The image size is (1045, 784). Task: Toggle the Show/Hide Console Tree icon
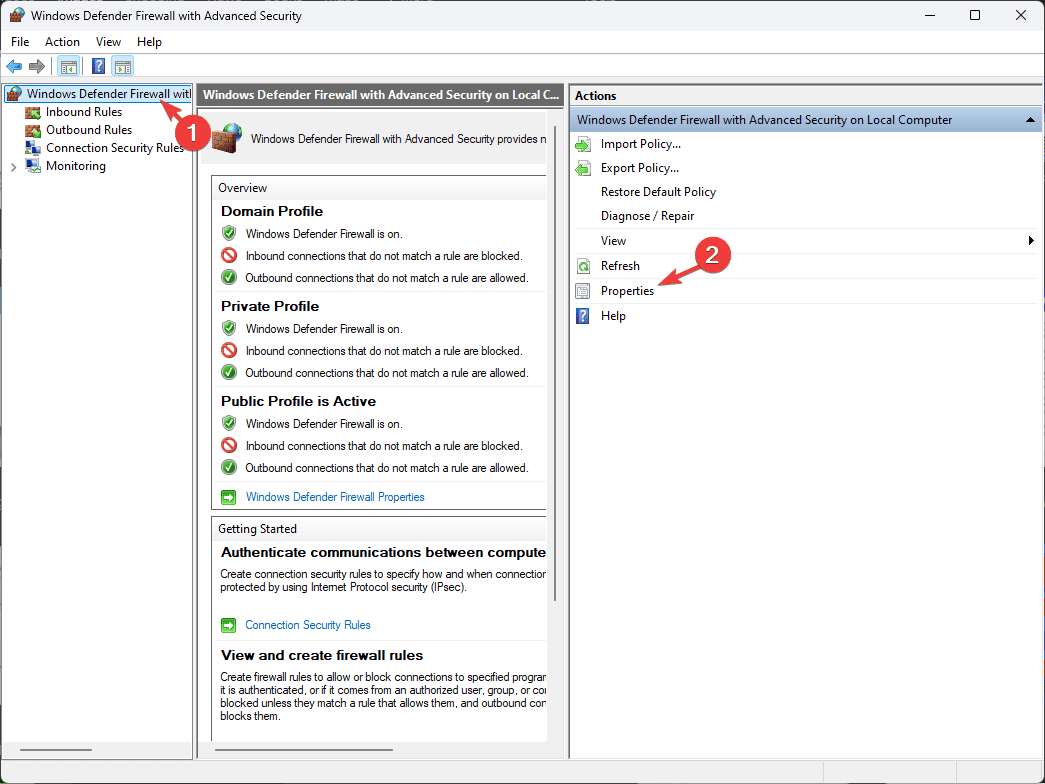coord(69,66)
